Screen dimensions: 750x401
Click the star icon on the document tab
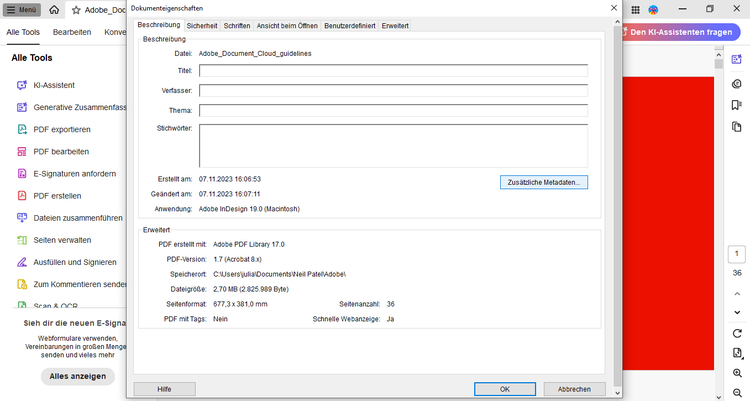pos(76,10)
